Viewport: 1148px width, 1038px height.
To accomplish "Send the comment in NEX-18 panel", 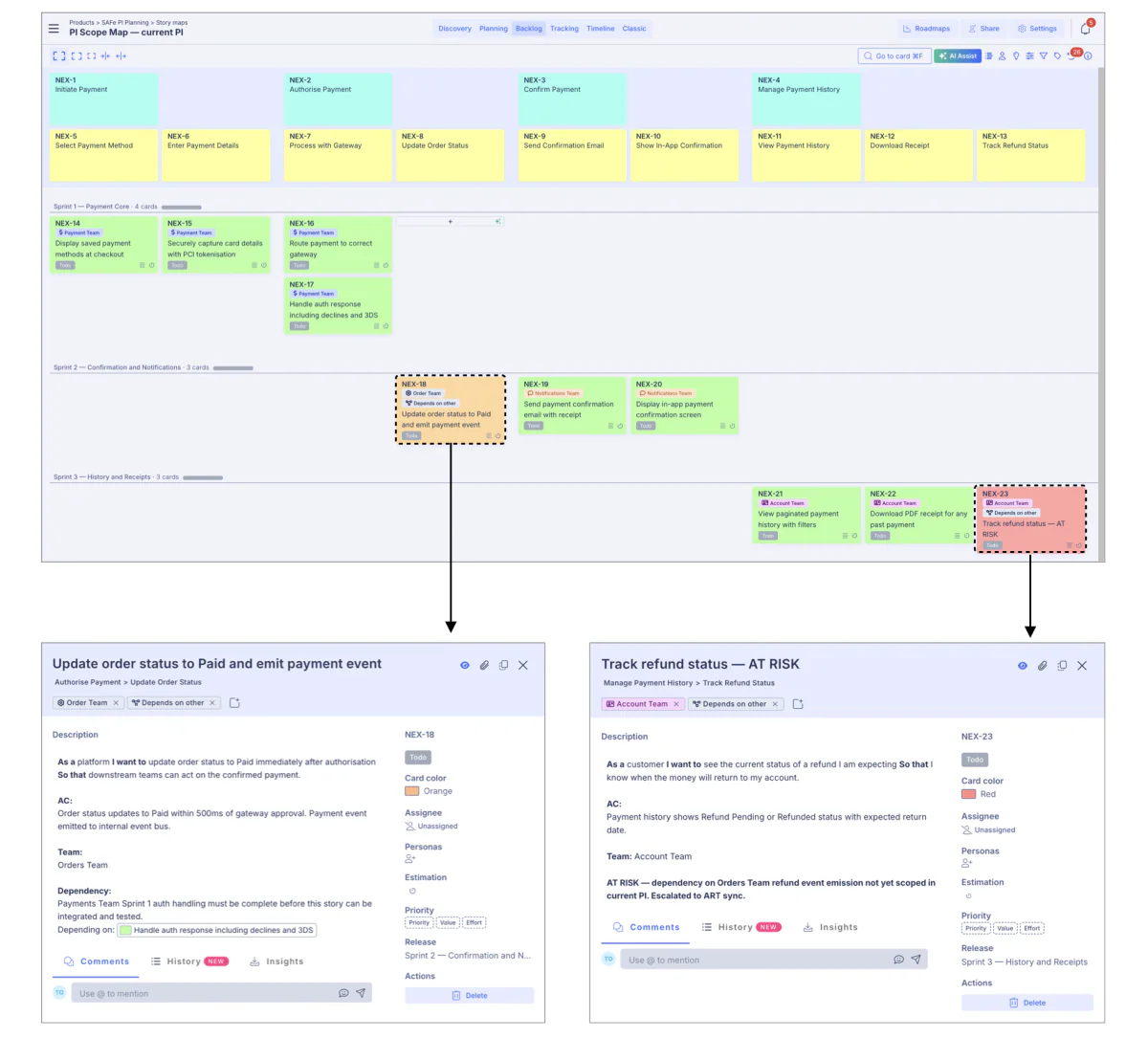I will [x=361, y=994].
